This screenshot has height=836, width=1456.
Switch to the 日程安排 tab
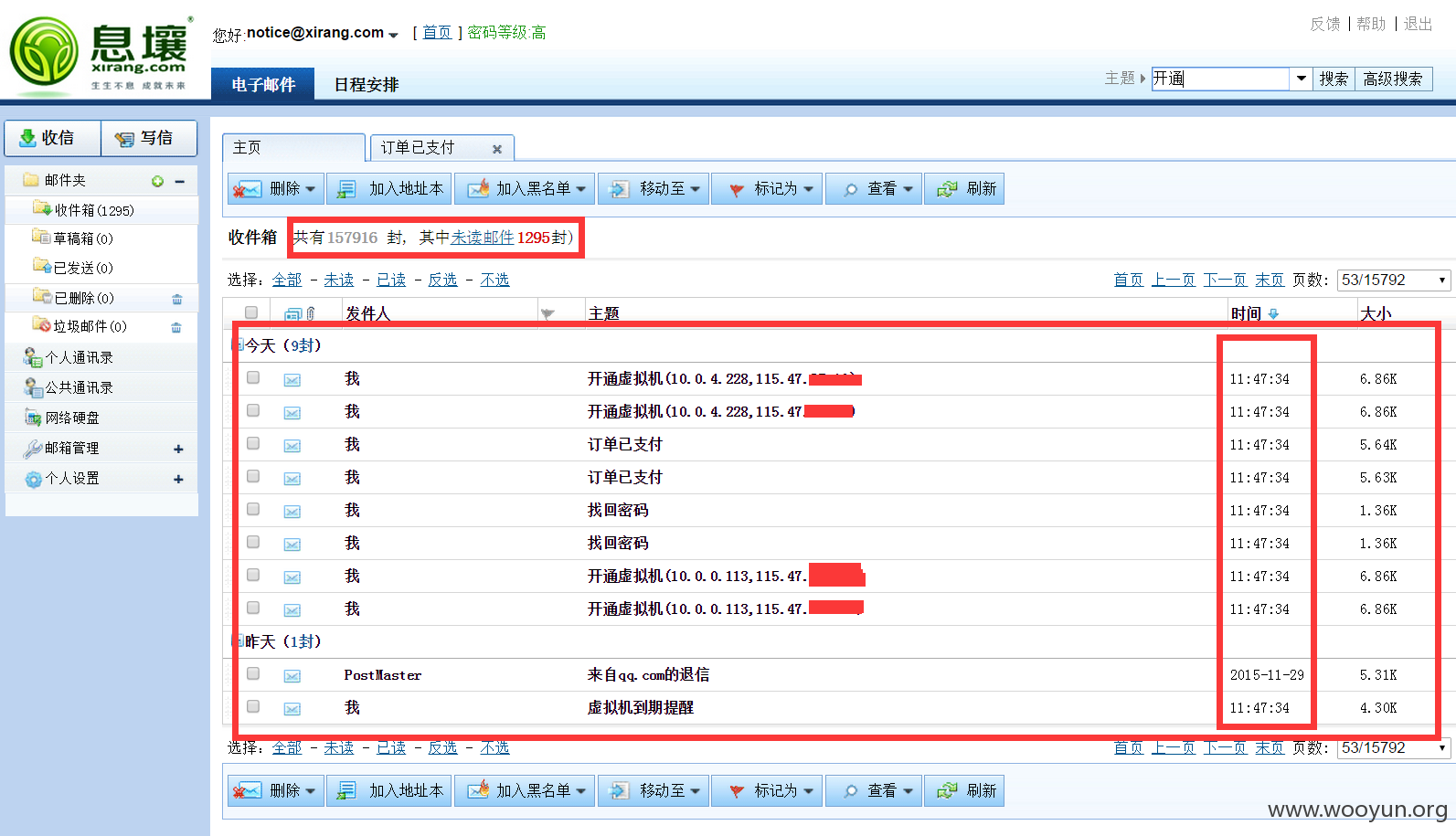coord(367,85)
